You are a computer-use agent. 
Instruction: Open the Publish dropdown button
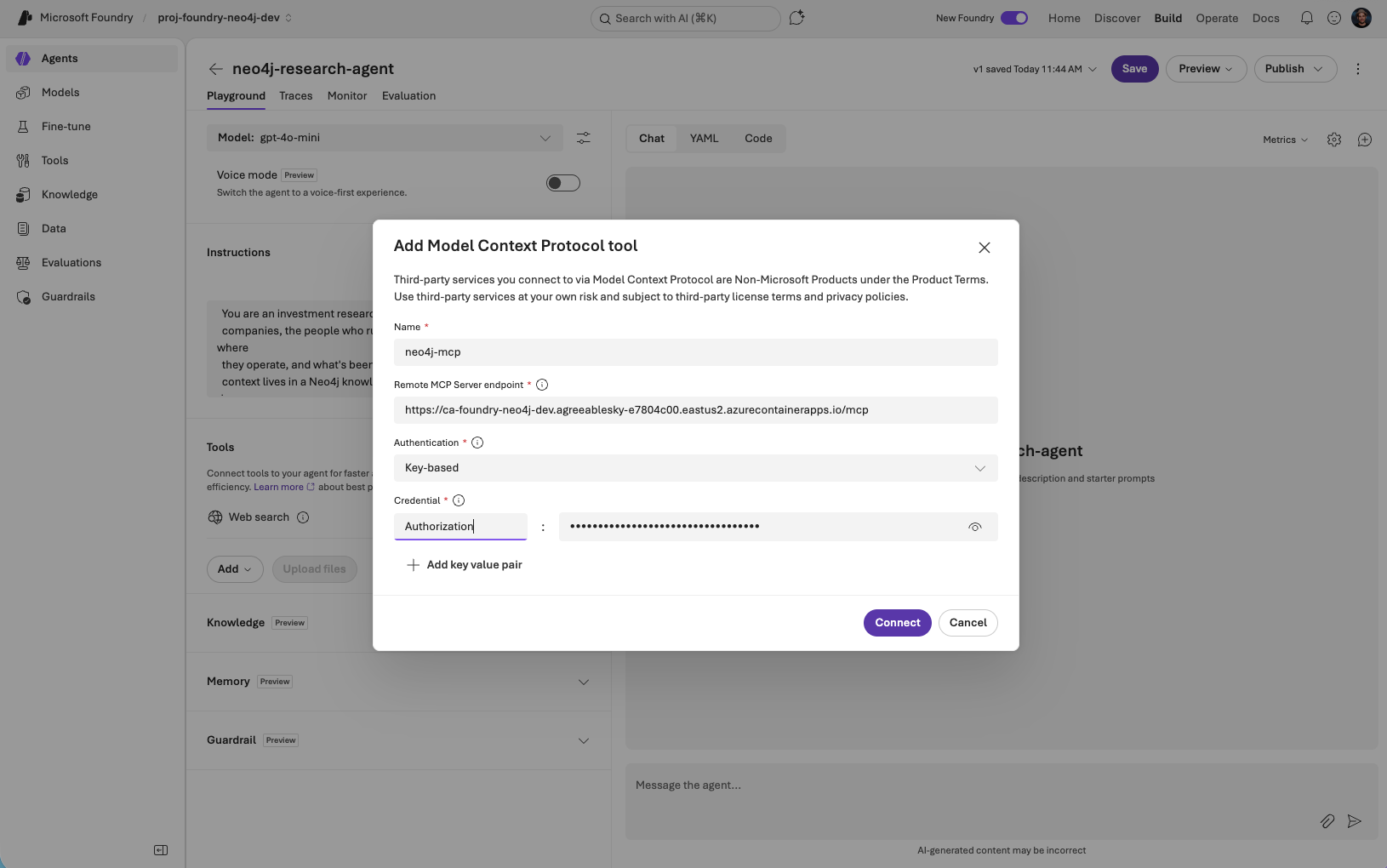coord(1295,69)
